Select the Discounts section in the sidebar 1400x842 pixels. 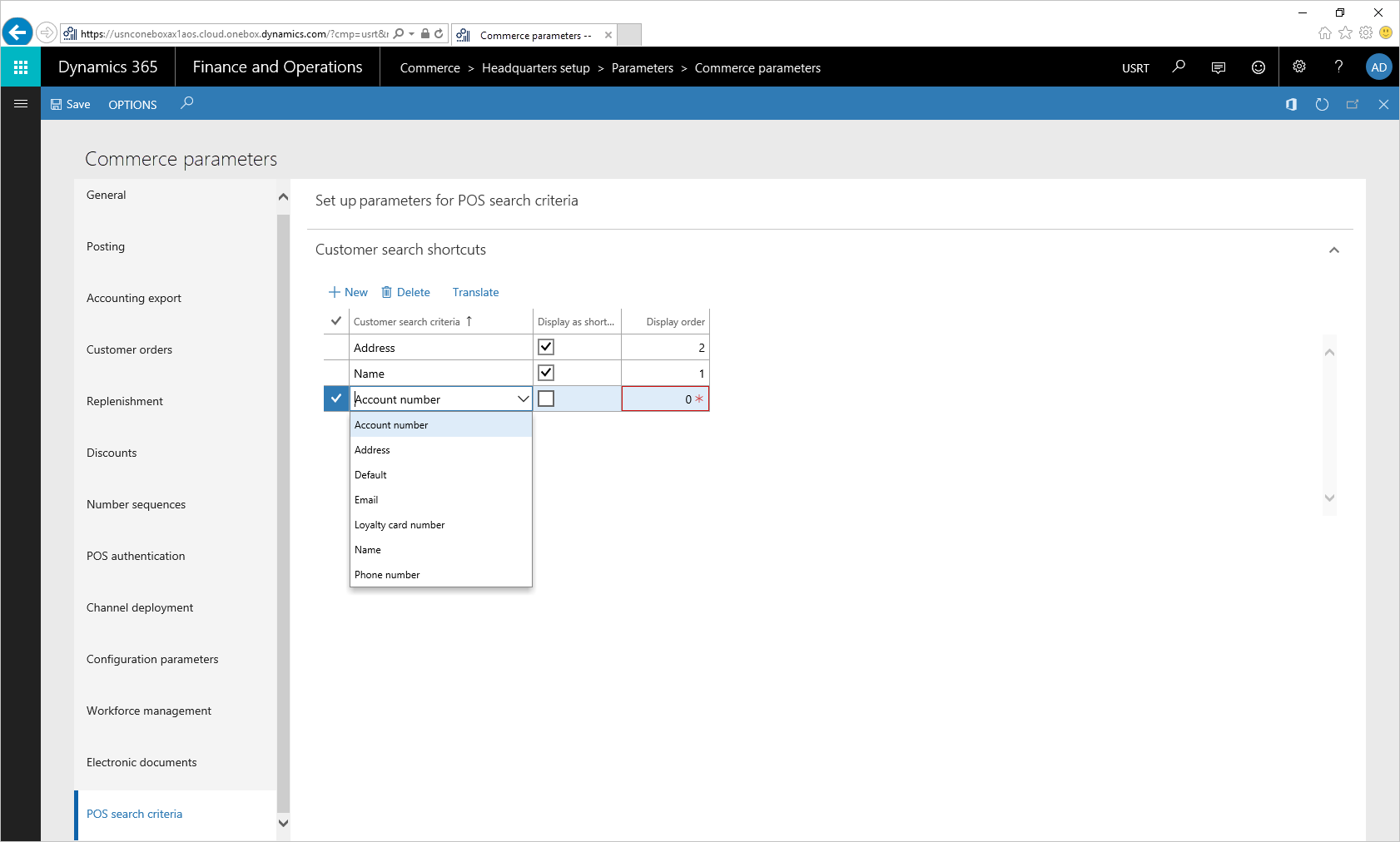point(112,453)
